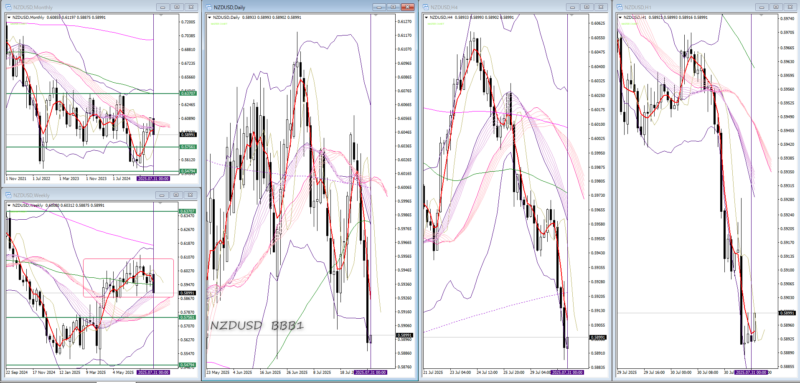Click the chart shift marker in Weekly chart
Screen dimensions: 800x383
coord(161,203)
